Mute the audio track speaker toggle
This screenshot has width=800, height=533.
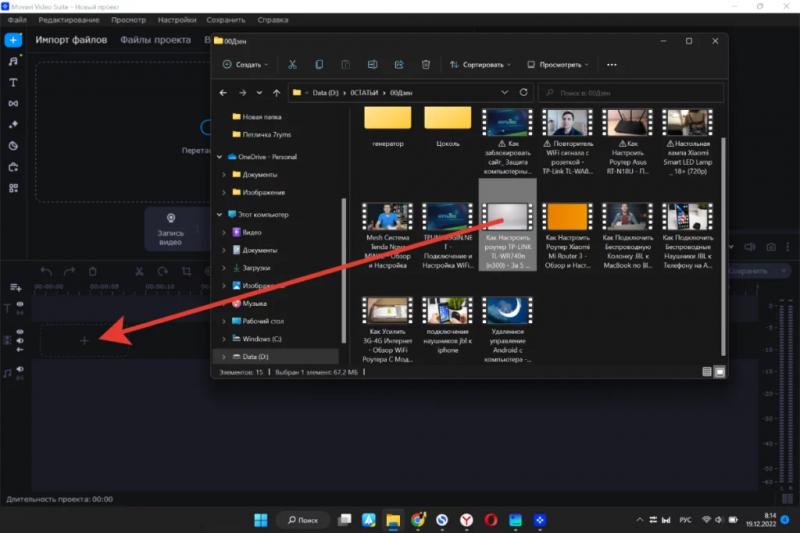pyautogui.click(x=20, y=369)
